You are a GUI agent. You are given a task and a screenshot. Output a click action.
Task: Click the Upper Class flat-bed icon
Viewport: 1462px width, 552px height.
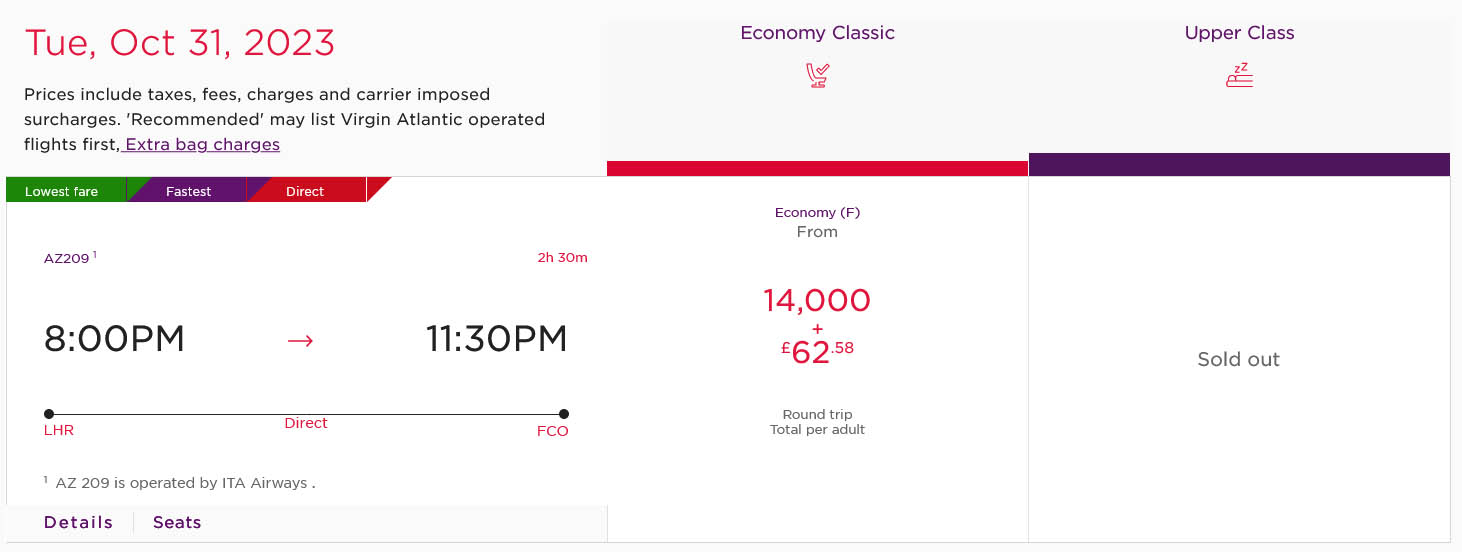[1239, 75]
